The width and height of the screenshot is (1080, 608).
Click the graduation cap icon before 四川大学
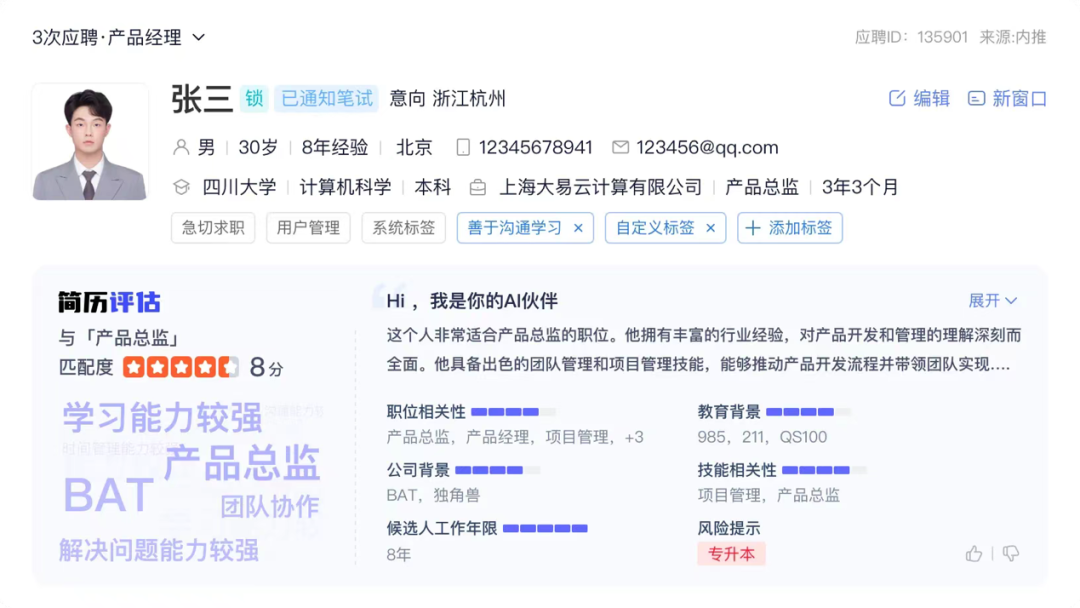point(181,186)
